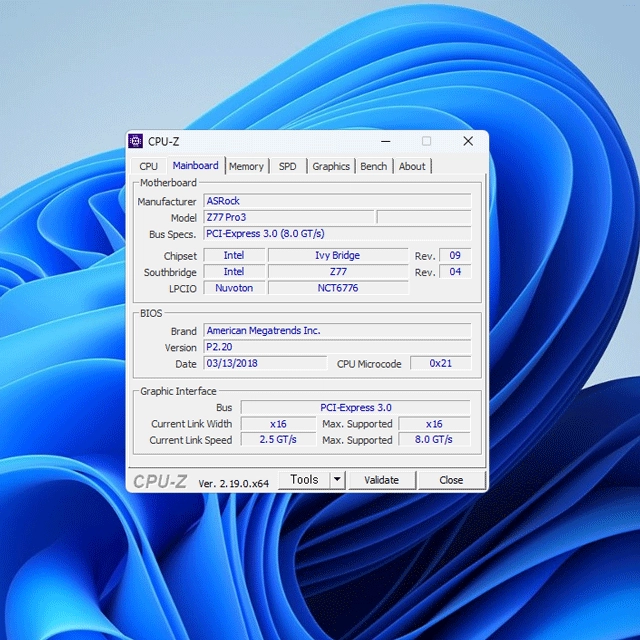Click the Current Link Width x16 value

278,424
